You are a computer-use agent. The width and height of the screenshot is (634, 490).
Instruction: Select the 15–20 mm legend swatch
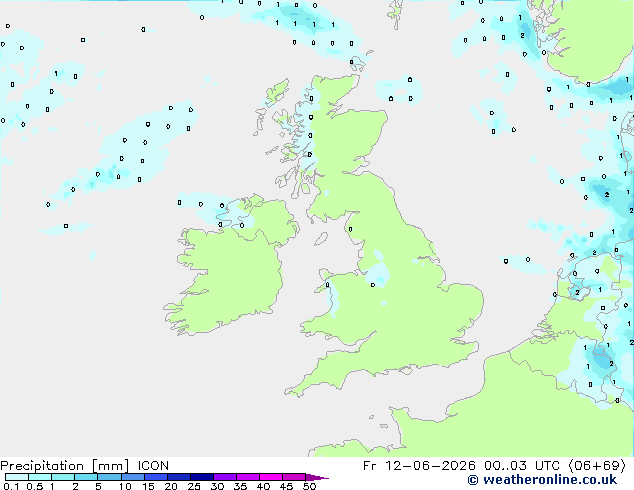tap(156, 477)
